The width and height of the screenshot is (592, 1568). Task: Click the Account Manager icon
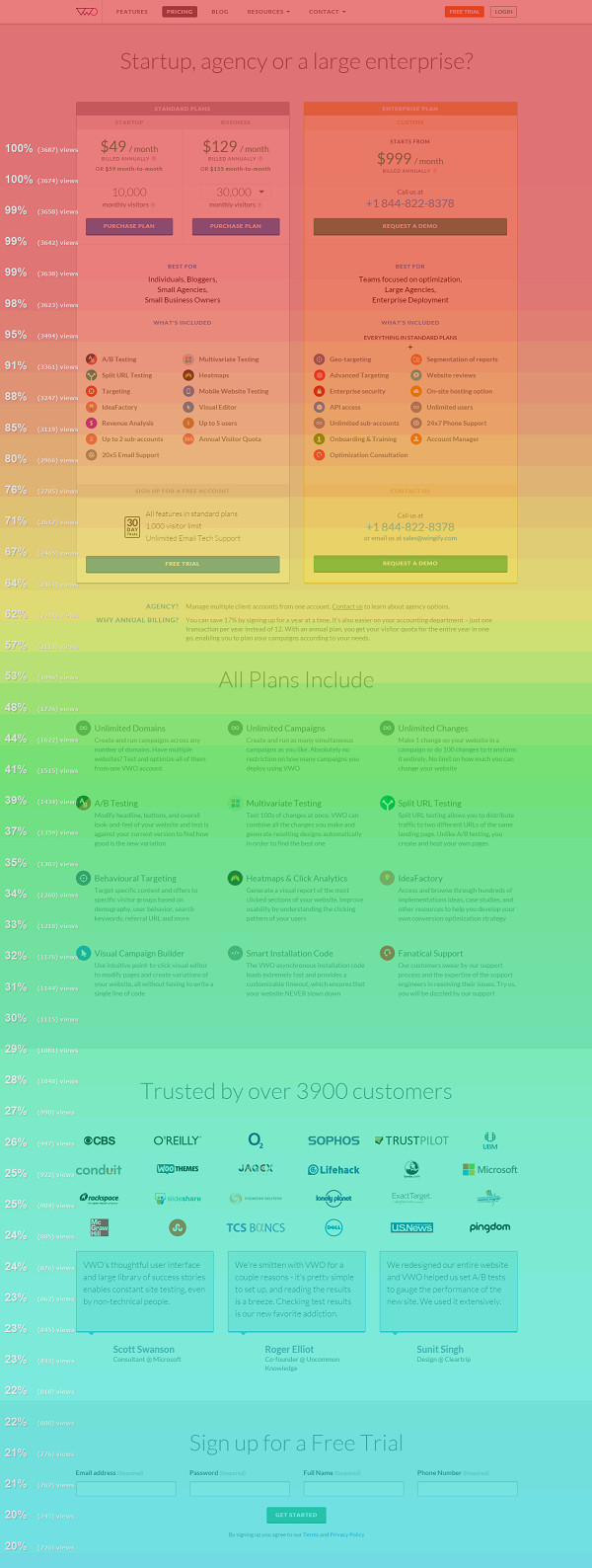click(x=416, y=439)
